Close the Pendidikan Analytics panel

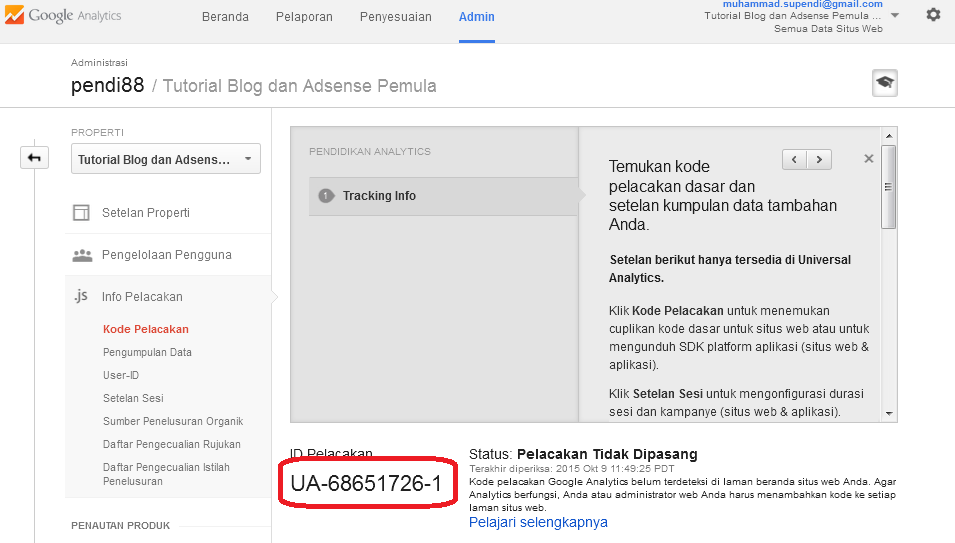[x=869, y=159]
